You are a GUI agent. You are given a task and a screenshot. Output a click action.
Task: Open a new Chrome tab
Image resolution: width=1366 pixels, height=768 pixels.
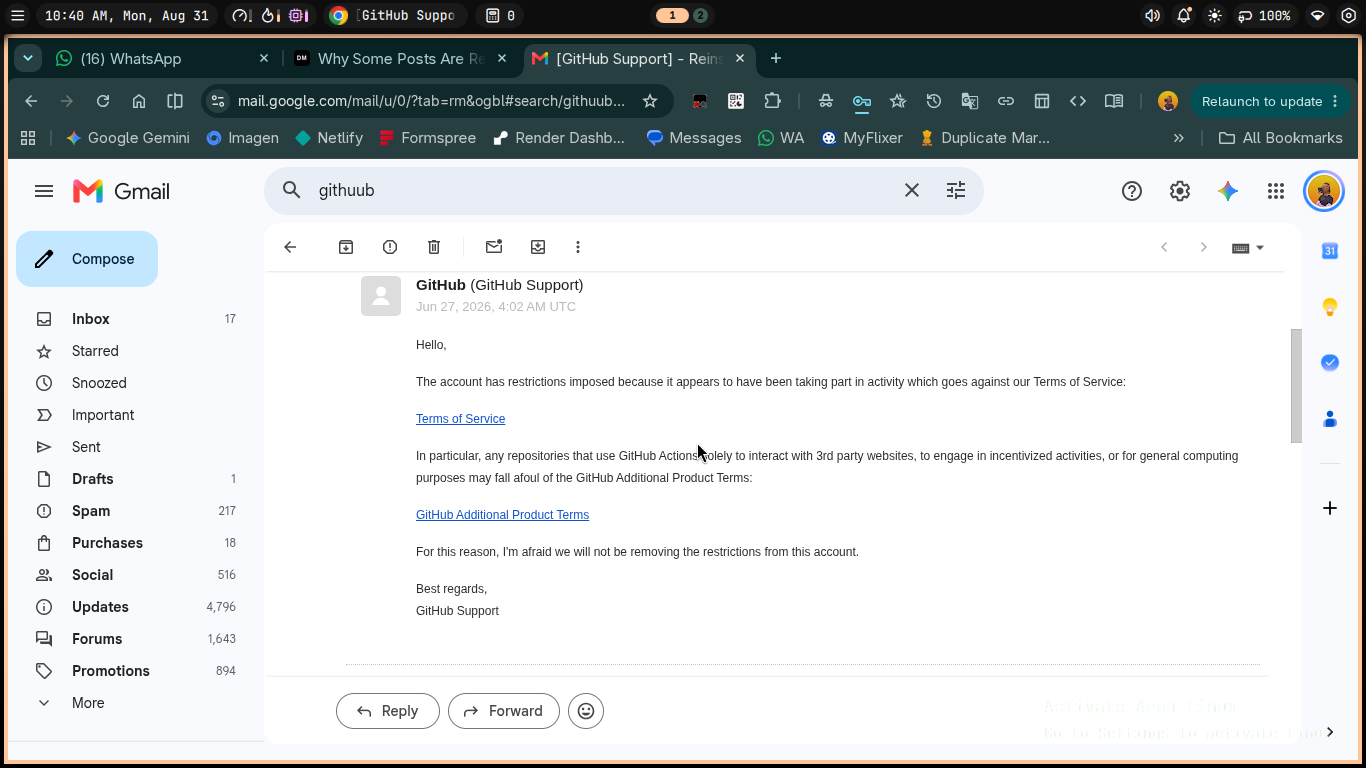(x=776, y=59)
